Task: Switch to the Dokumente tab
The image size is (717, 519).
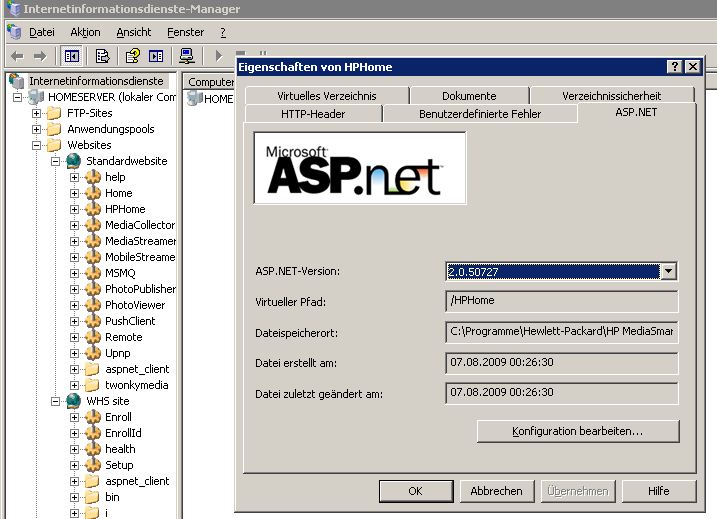Action: [x=469, y=96]
